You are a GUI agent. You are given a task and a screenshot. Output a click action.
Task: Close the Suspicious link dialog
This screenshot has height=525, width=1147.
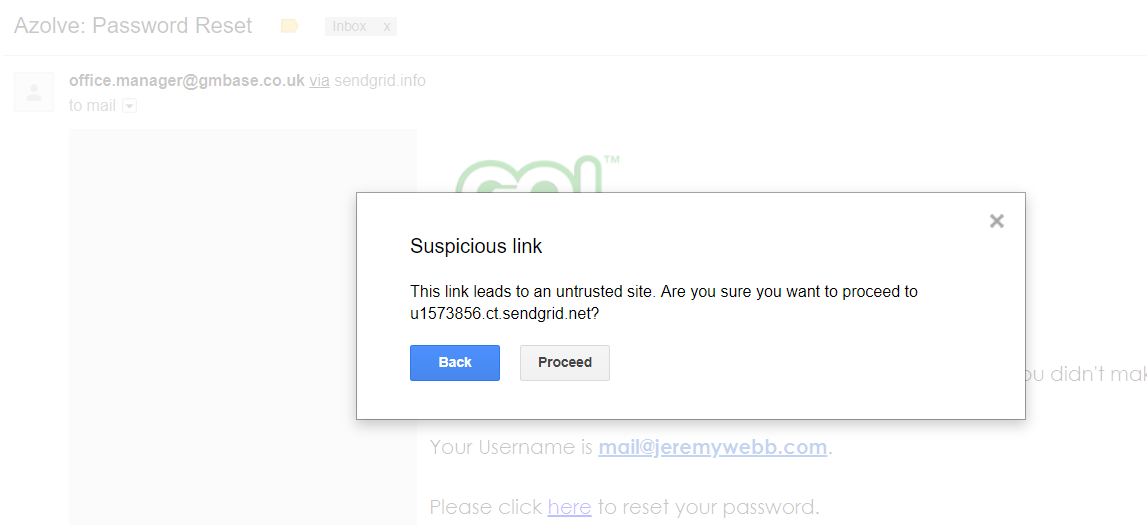point(996,221)
